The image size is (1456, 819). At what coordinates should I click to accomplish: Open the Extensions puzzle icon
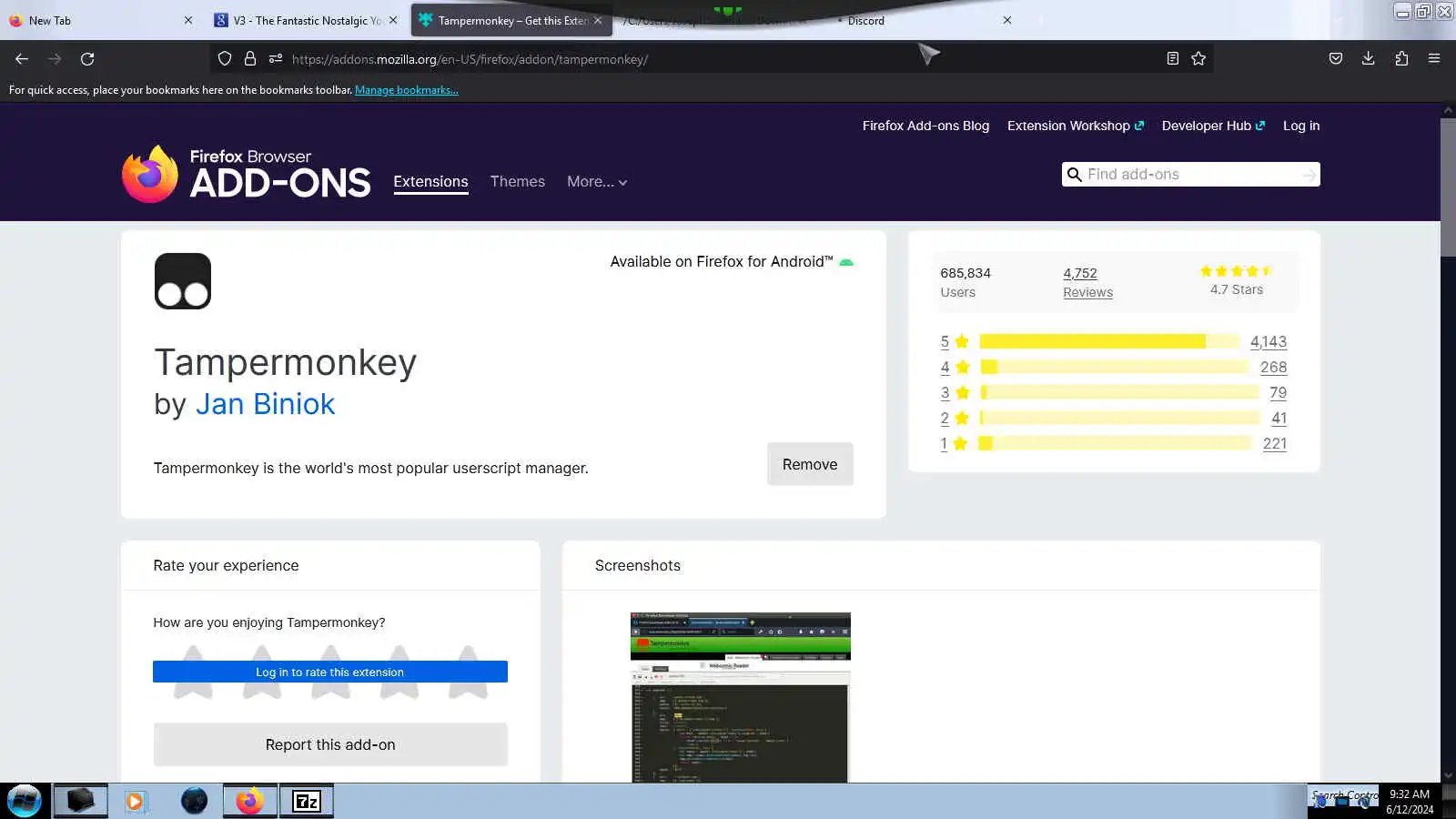pyautogui.click(x=1401, y=59)
